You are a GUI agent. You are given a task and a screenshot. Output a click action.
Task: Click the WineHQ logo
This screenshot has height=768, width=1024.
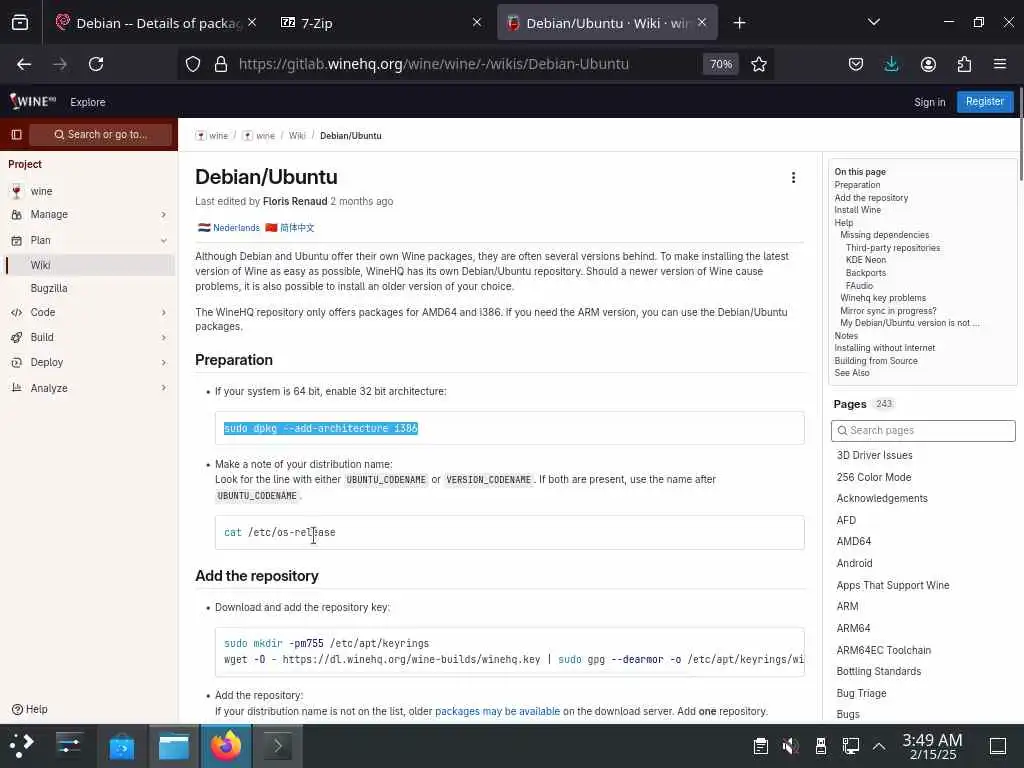(33, 101)
